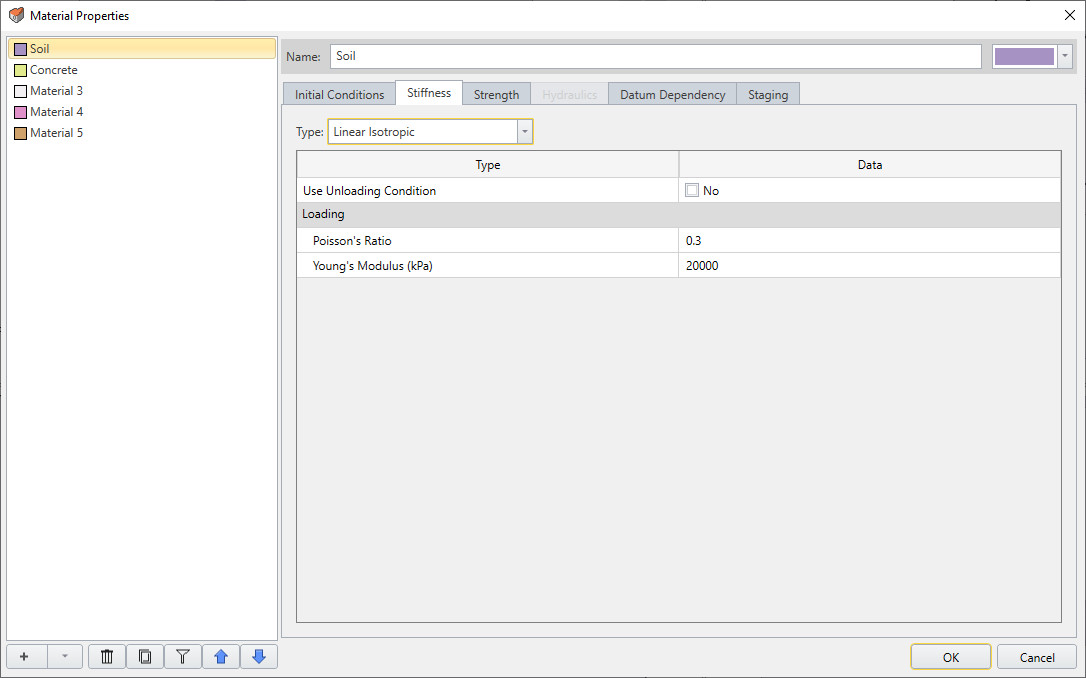Edit the Young's Modulus value cell
1086x678 pixels.
[x=868, y=266]
